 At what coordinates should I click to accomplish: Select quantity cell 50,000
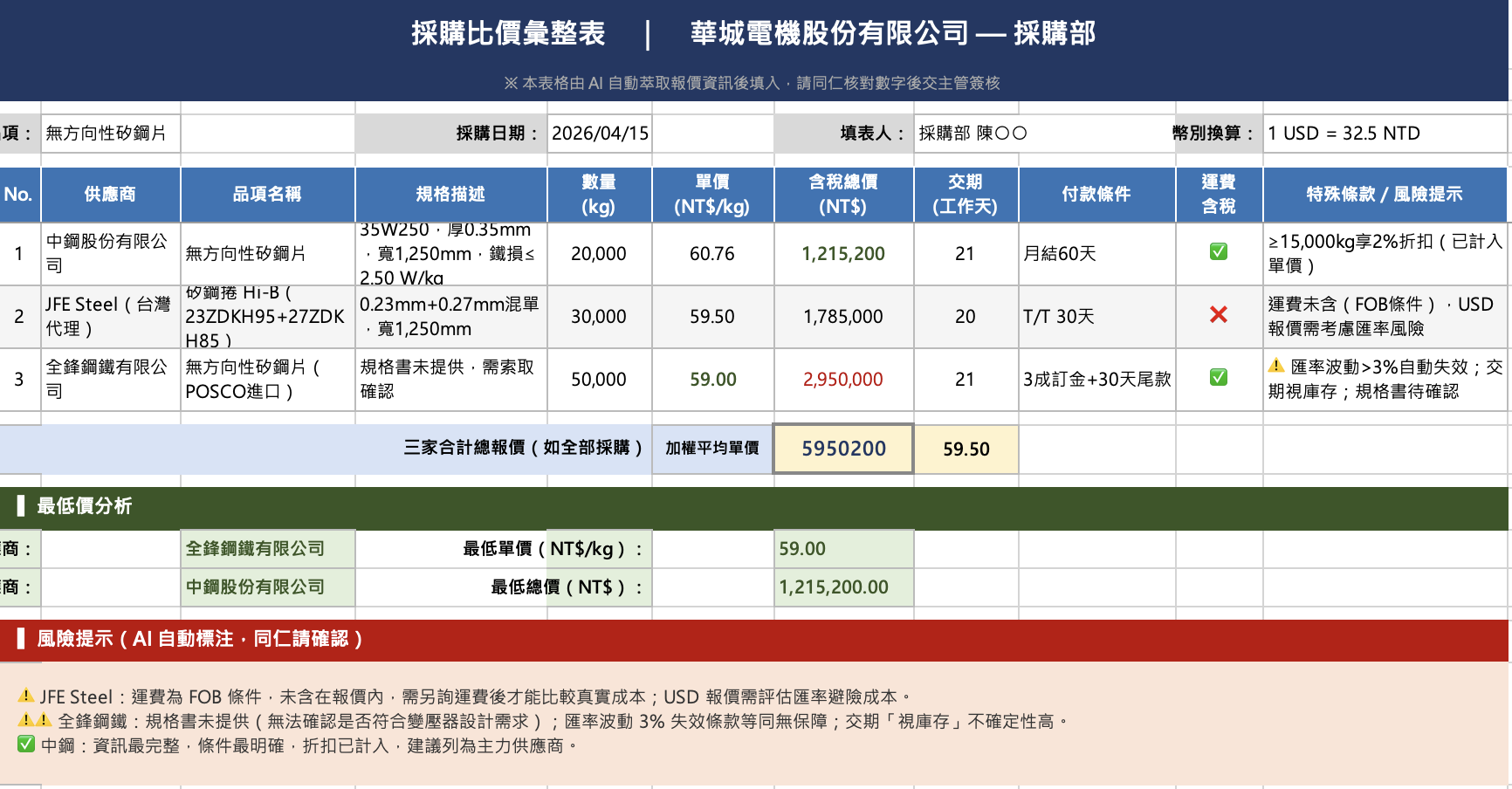tap(600, 380)
